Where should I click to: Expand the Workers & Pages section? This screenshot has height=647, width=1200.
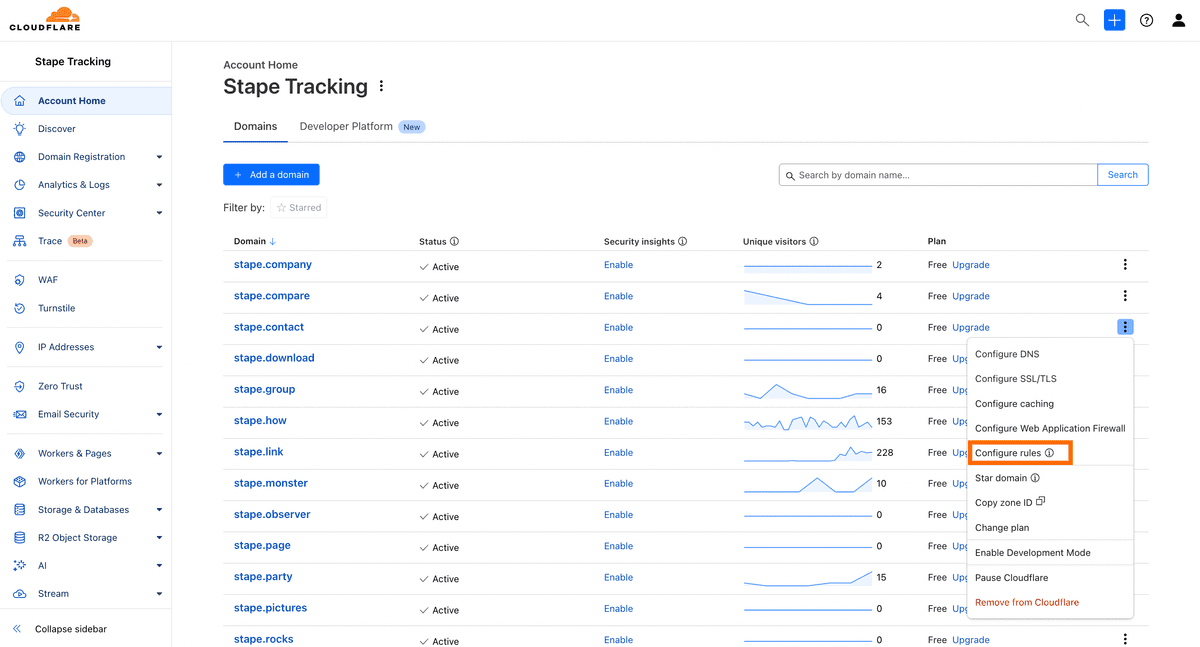159,454
